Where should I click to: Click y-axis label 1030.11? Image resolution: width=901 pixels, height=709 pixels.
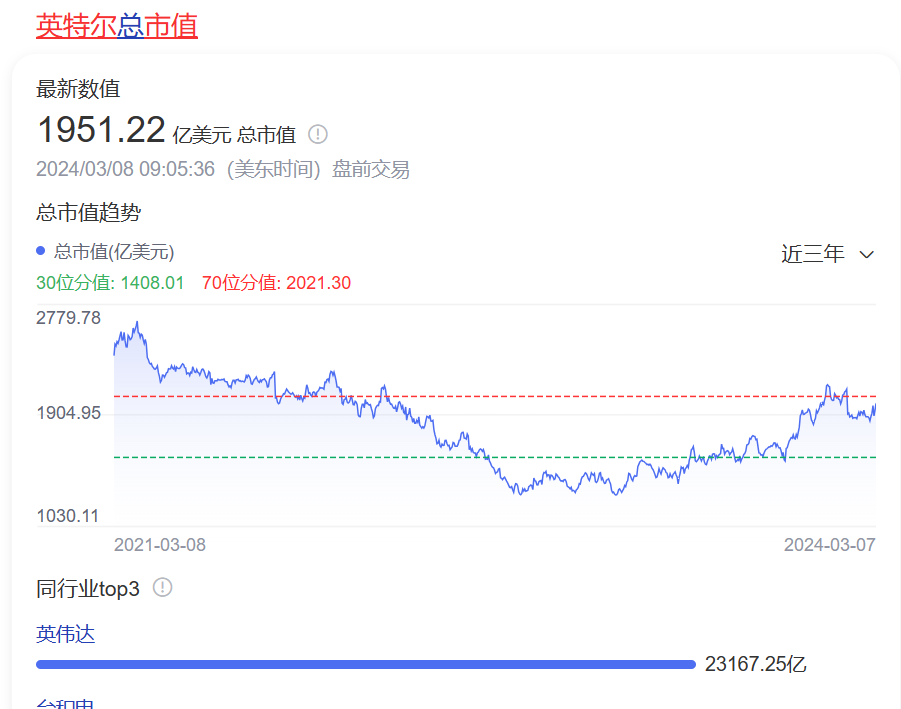pos(67,515)
